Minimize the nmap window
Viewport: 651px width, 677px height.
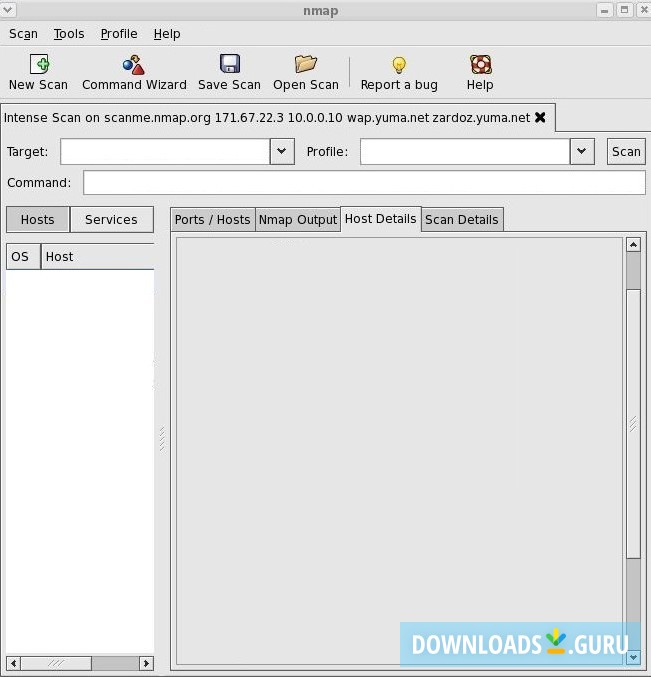[x=604, y=10]
